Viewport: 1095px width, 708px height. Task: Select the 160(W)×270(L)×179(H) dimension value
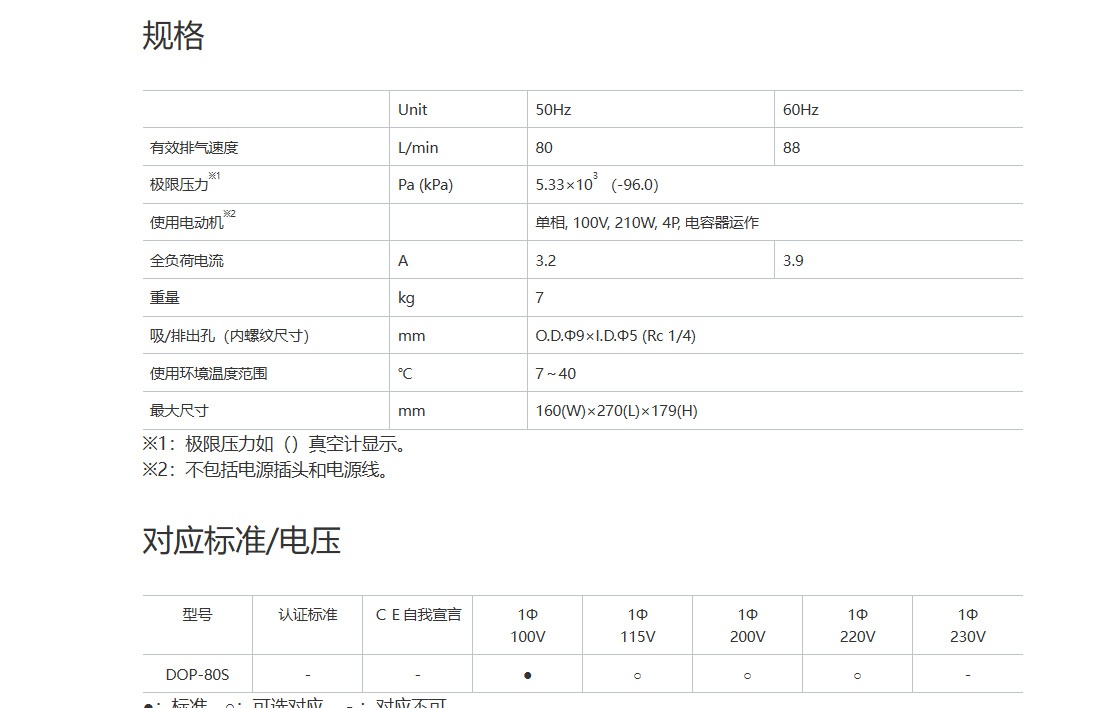coord(616,411)
